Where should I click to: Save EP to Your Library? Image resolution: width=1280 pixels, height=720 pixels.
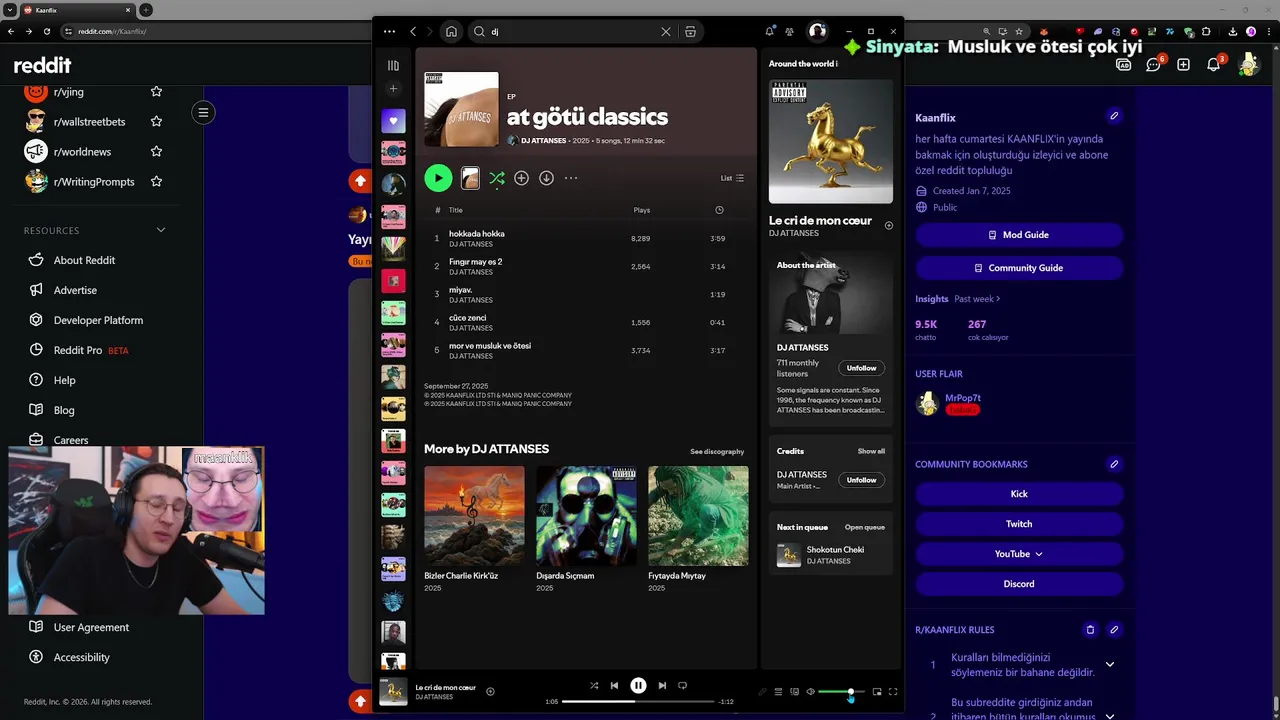coord(521,178)
